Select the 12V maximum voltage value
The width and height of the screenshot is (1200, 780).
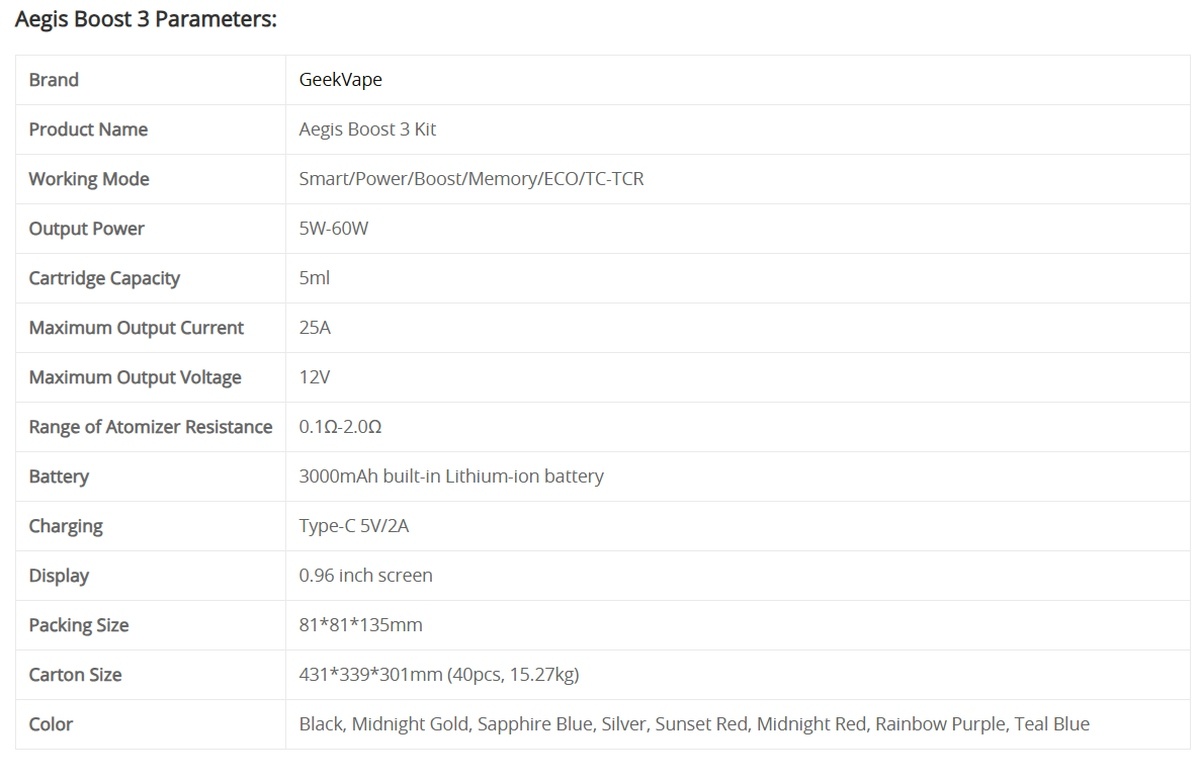(314, 377)
